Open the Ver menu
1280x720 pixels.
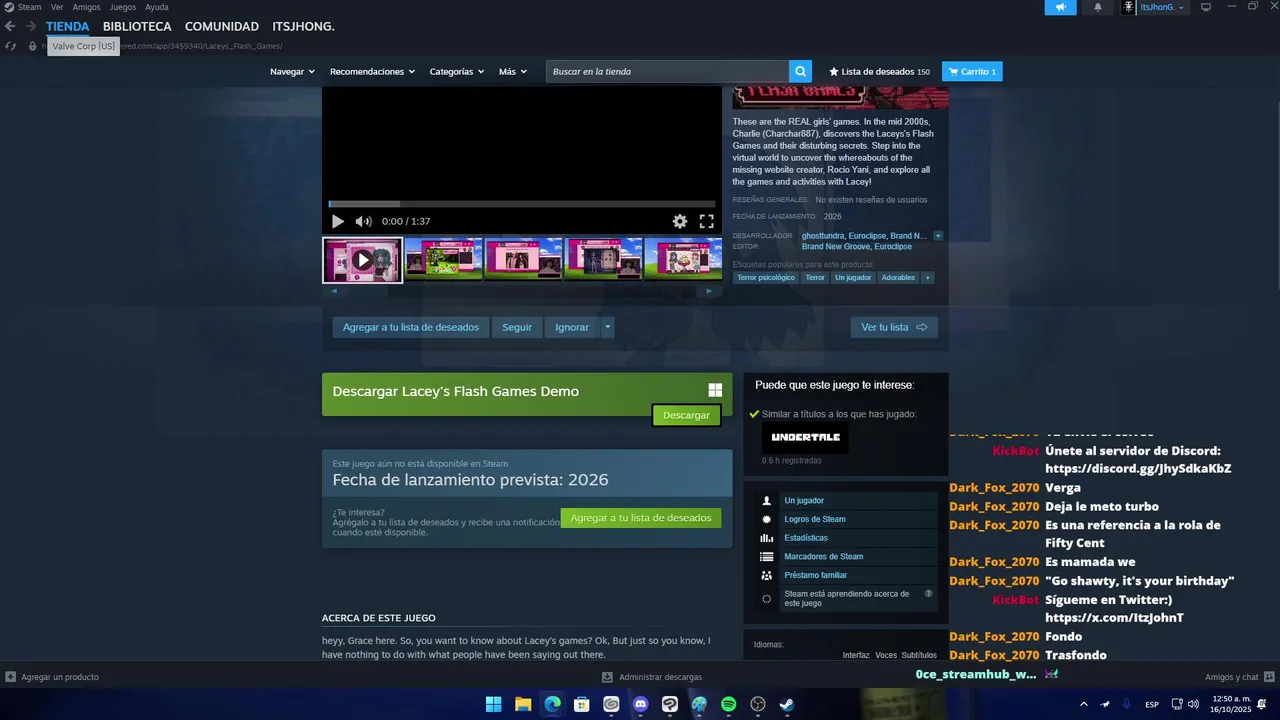click(57, 7)
